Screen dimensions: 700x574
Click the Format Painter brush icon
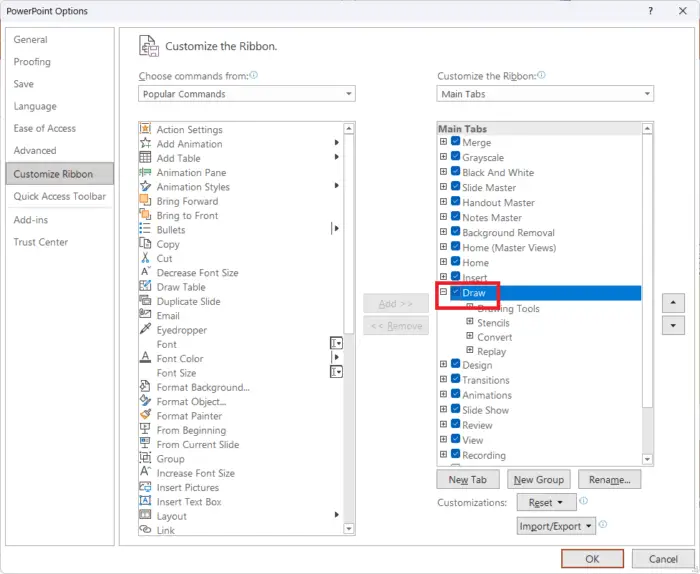click(145, 415)
